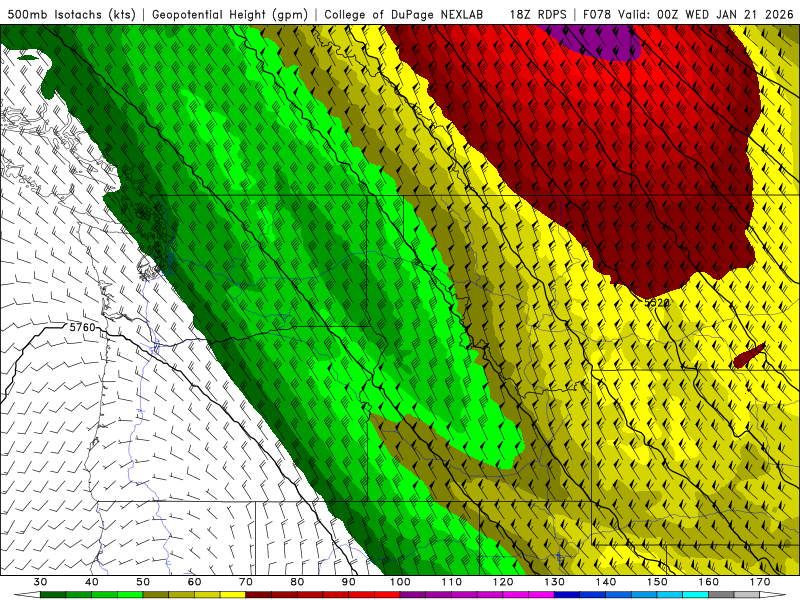Select the bright red 95-100 kt legend swatch

(x=387, y=595)
